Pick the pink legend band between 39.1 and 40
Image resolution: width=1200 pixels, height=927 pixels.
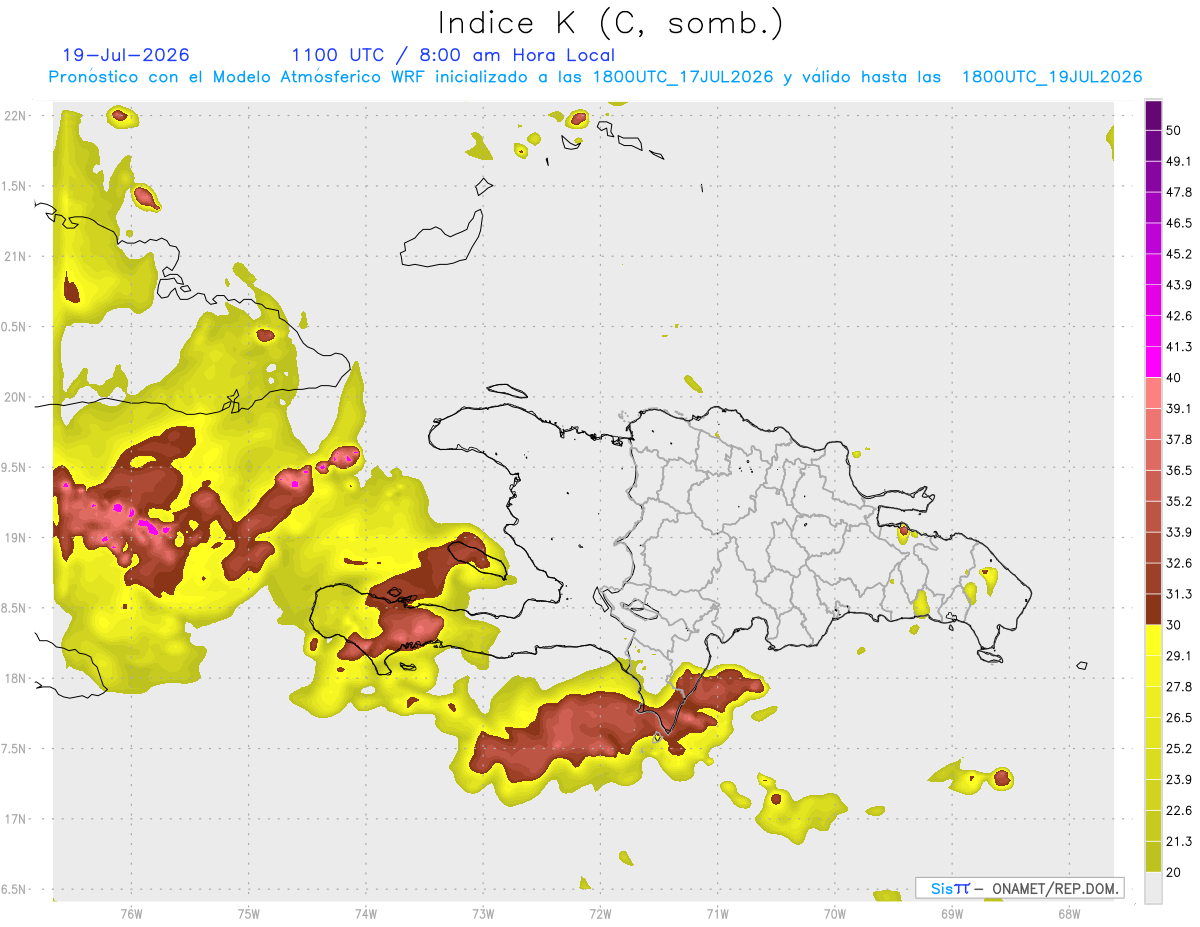[x=1154, y=393]
